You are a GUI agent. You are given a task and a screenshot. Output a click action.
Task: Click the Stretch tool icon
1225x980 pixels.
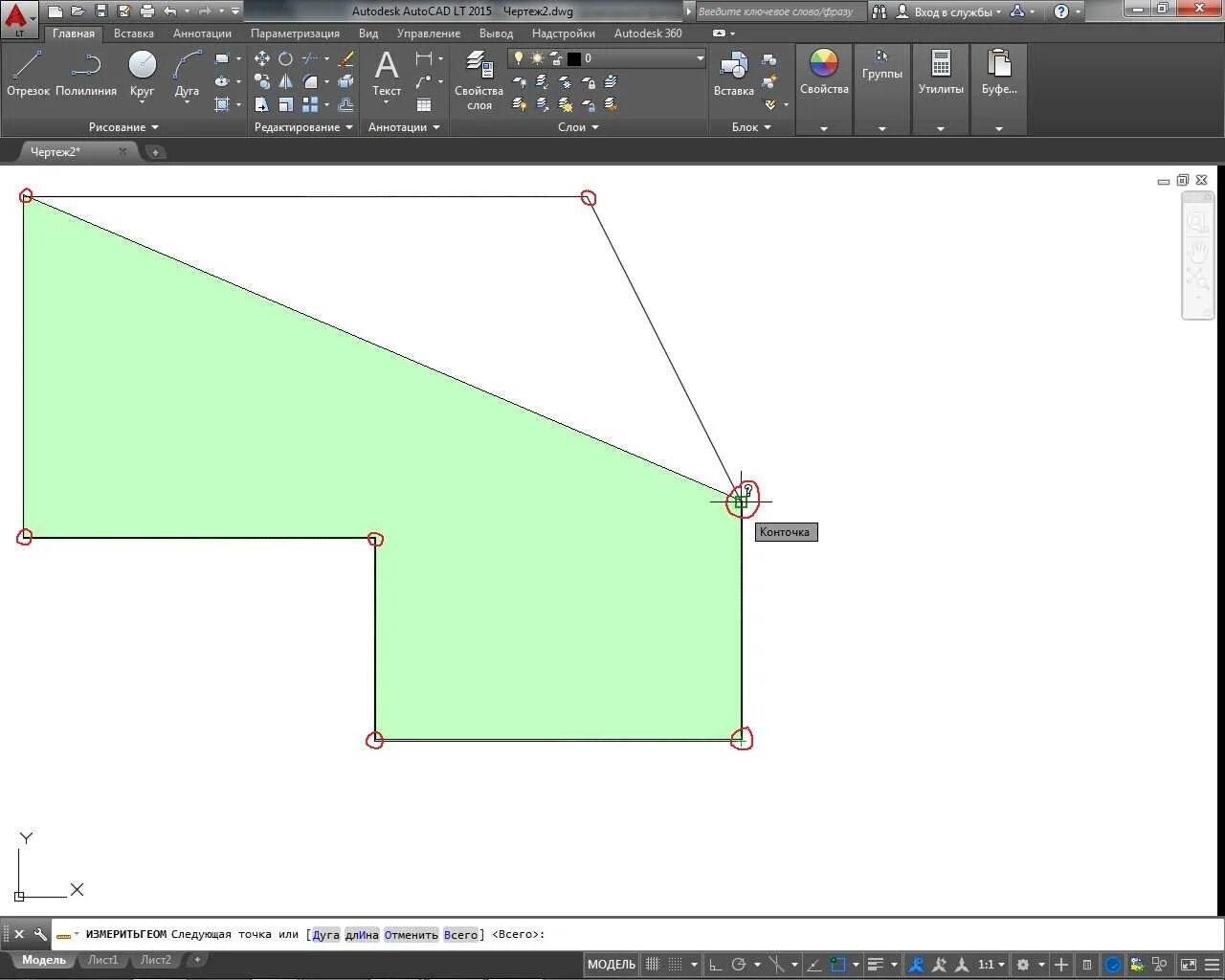[x=262, y=104]
